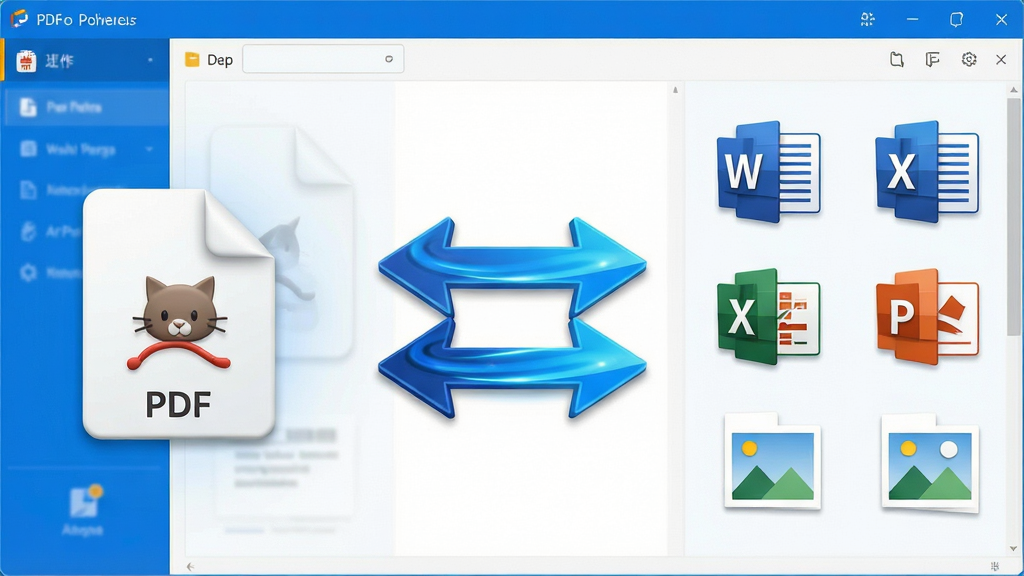The width and height of the screenshot is (1024, 576).
Task: Open the dropdown in the Dep field
Action: tap(389, 59)
